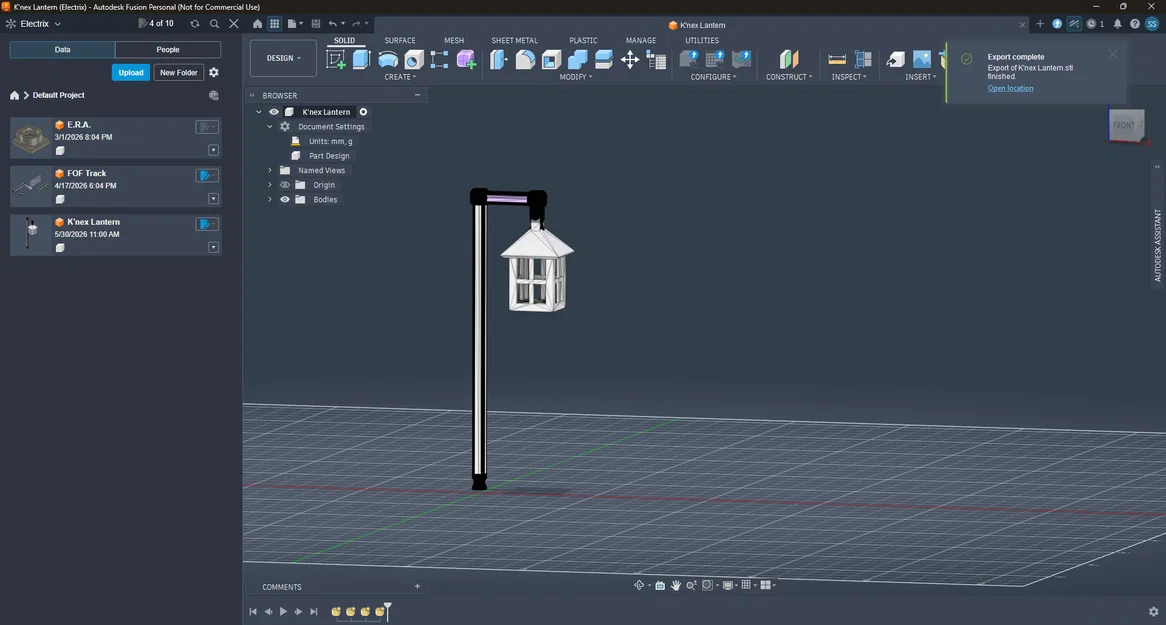Switch to the MESH tab

[x=454, y=40]
